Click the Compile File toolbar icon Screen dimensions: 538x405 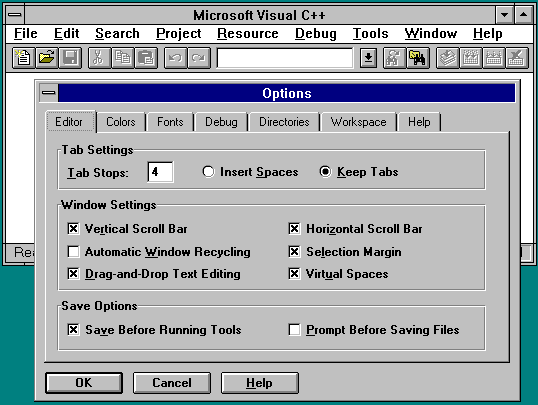pos(447,58)
